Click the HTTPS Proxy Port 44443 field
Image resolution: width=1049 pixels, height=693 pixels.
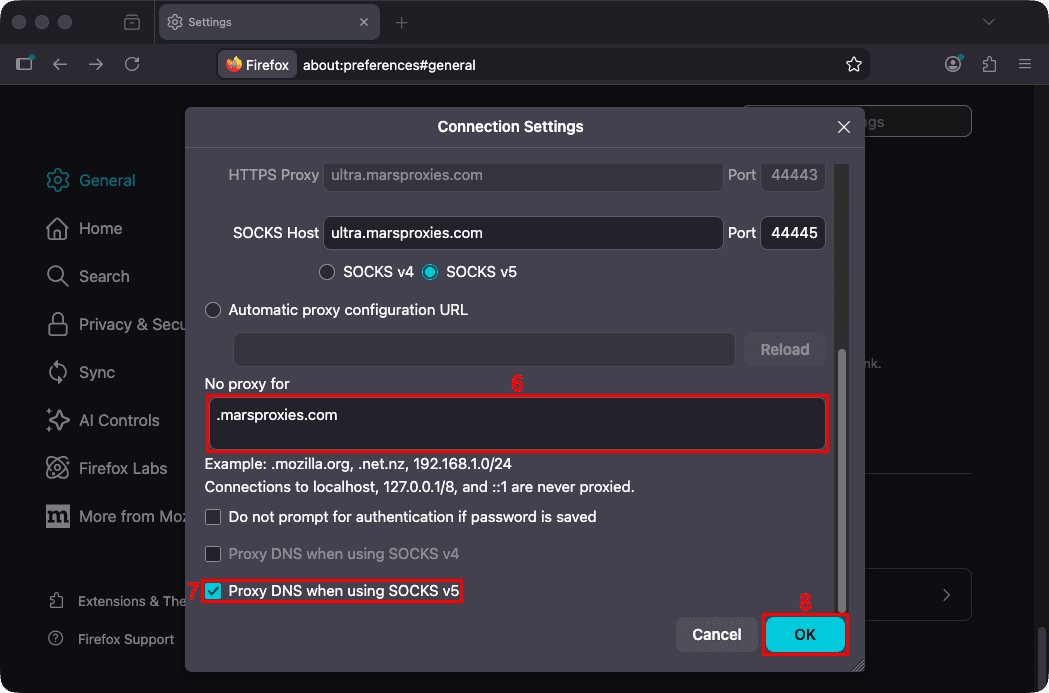point(793,175)
